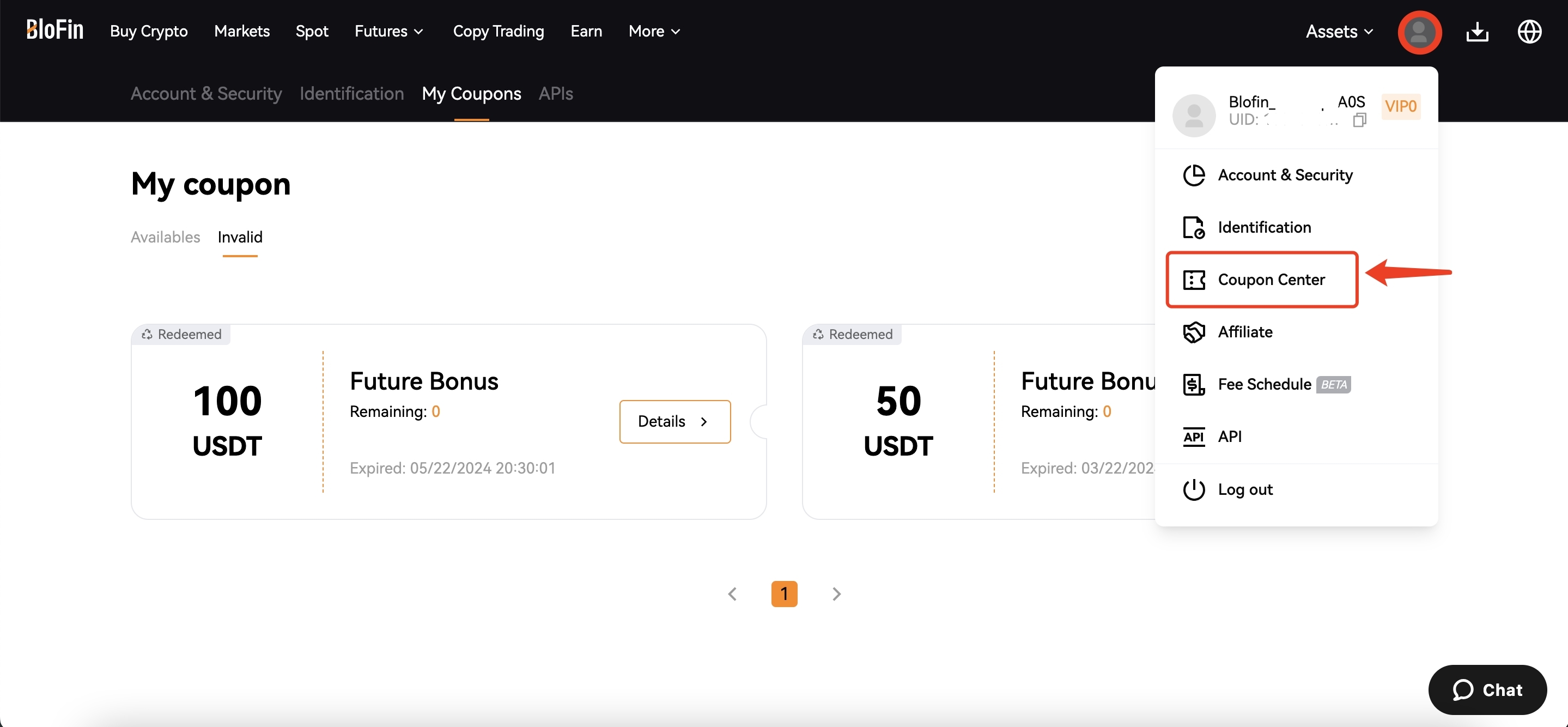Screen dimensions: 1568x727
Task: Expand the Futures dropdown
Action: click(x=388, y=31)
